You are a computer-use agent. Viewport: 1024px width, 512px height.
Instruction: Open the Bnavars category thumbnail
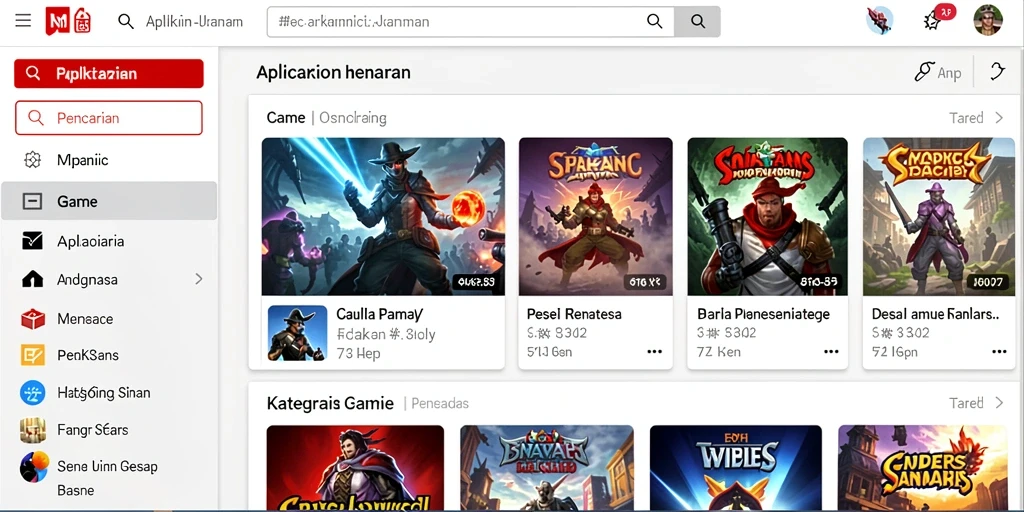547,468
